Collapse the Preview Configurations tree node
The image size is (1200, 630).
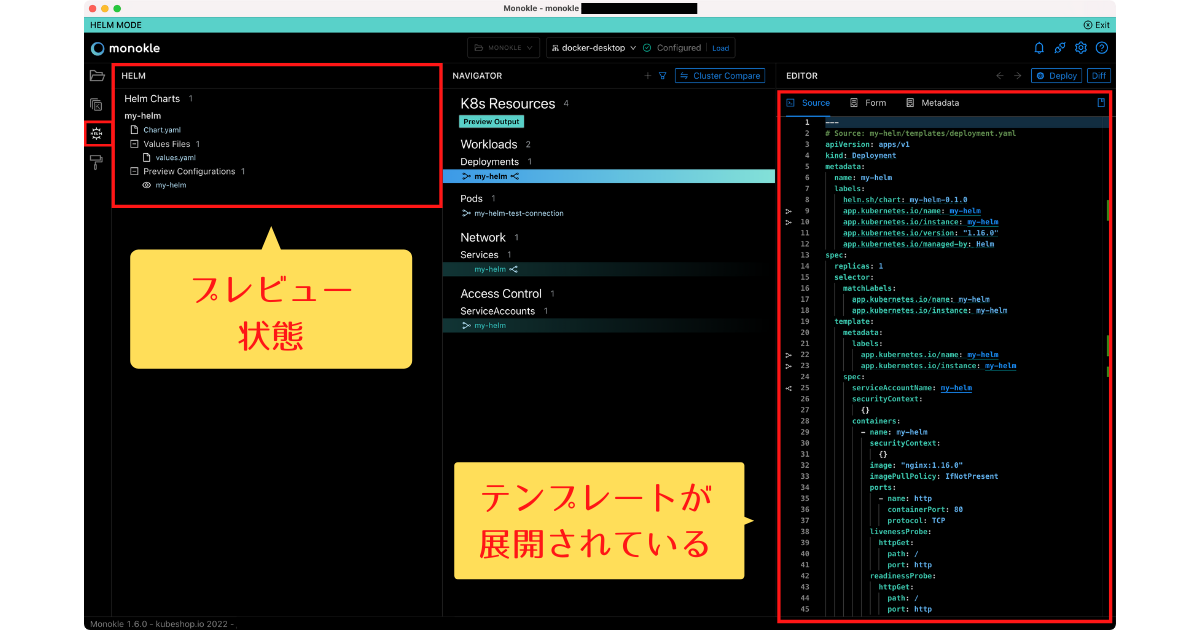(x=134, y=171)
